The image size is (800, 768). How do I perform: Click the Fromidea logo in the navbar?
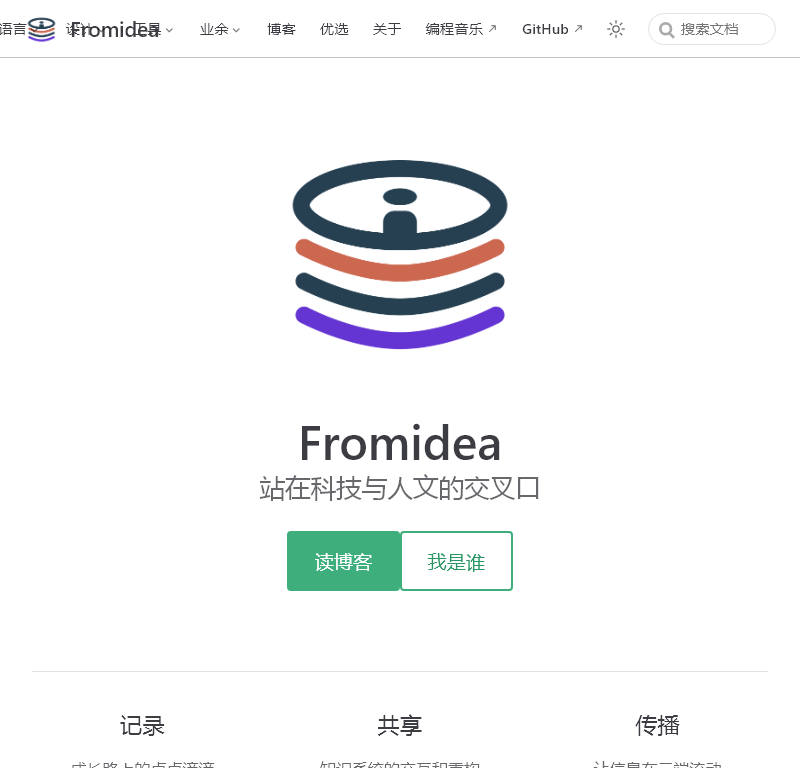tap(41, 29)
